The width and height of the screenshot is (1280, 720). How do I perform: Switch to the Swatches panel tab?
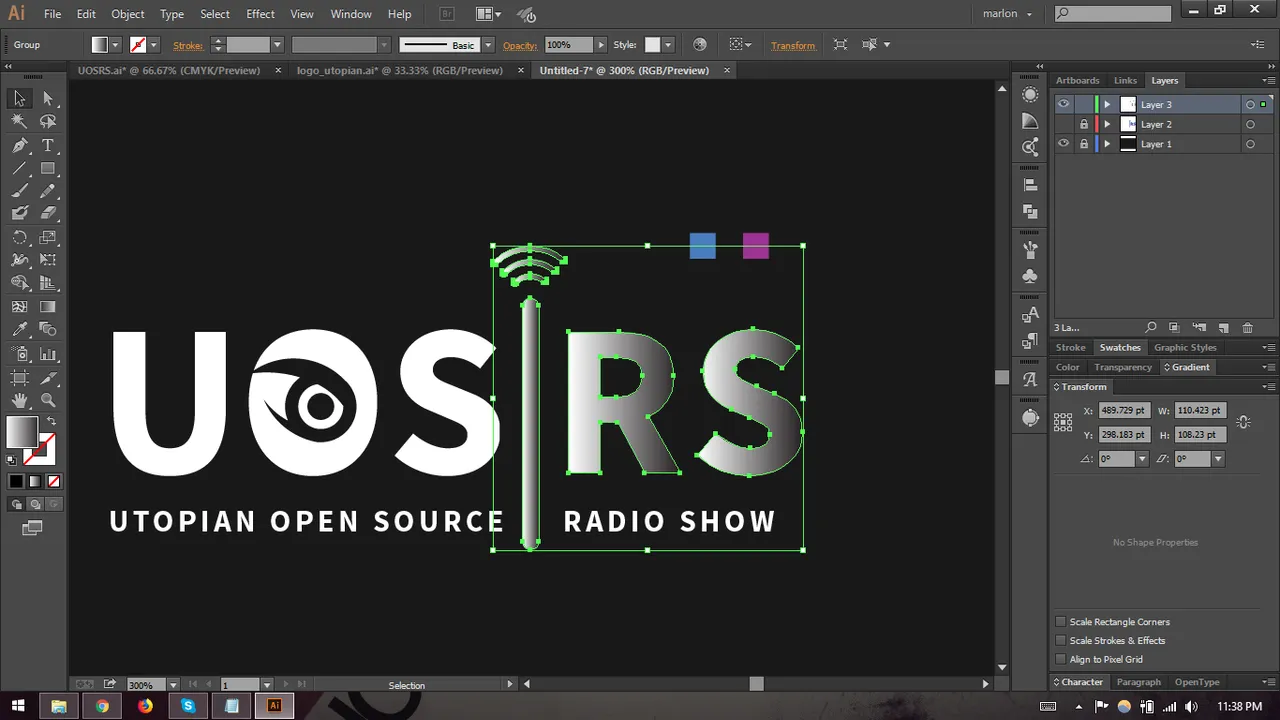click(1120, 347)
